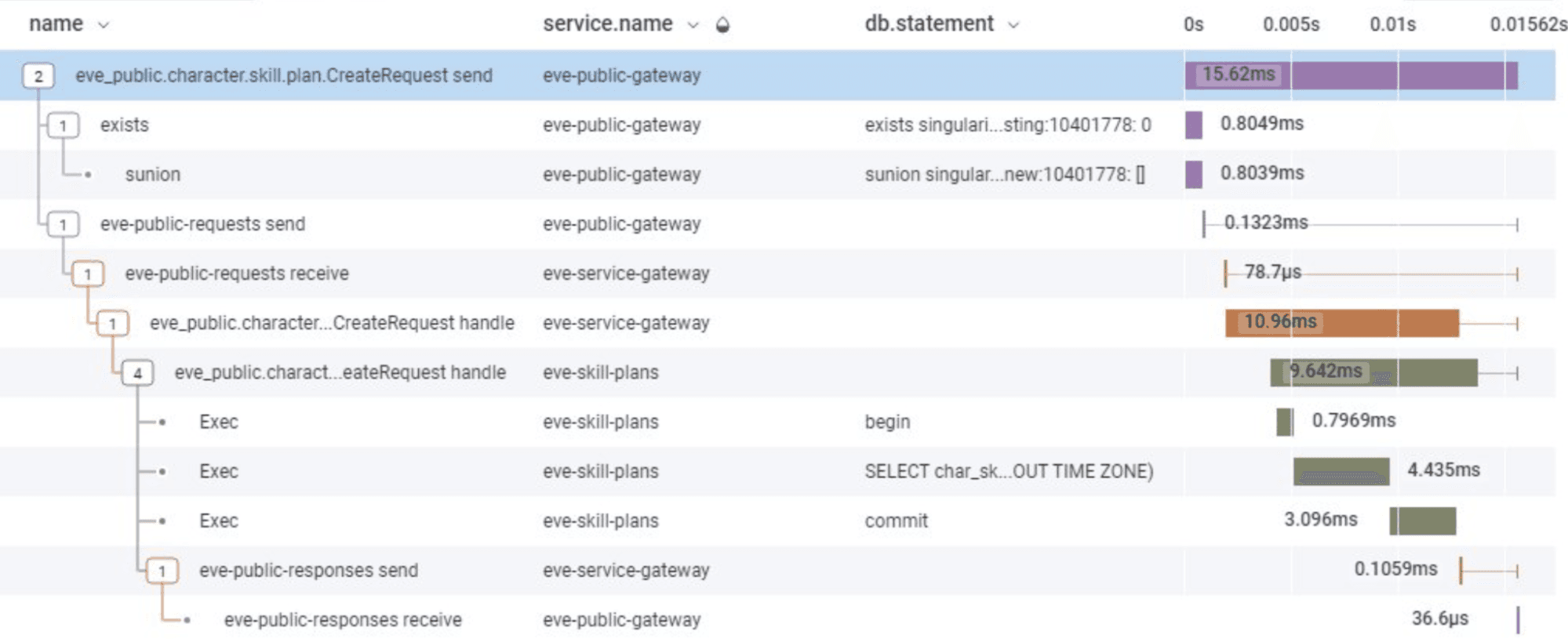Collapse the exists span child counter

pyautogui.click(x=64, y=125)
